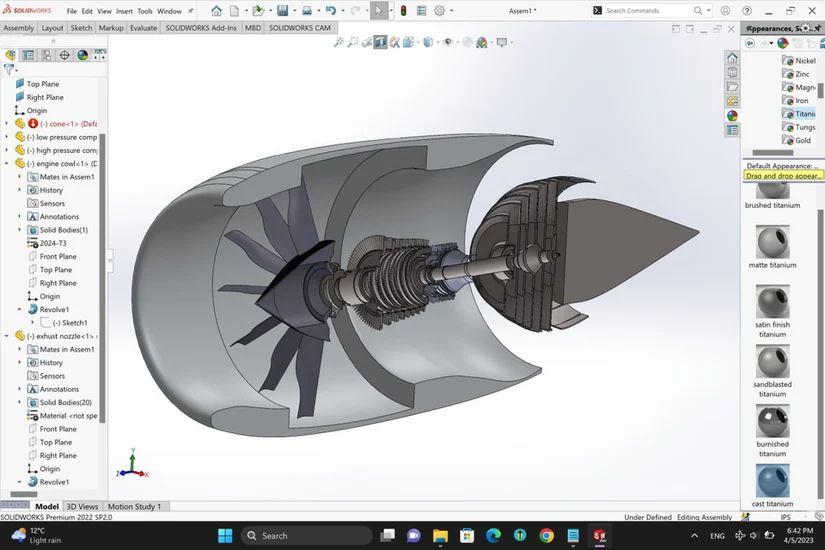Expand the cone<1> component in tree
Image resolution: width=825 pixels, height=550 pixels.
click(x=7, y=124)
